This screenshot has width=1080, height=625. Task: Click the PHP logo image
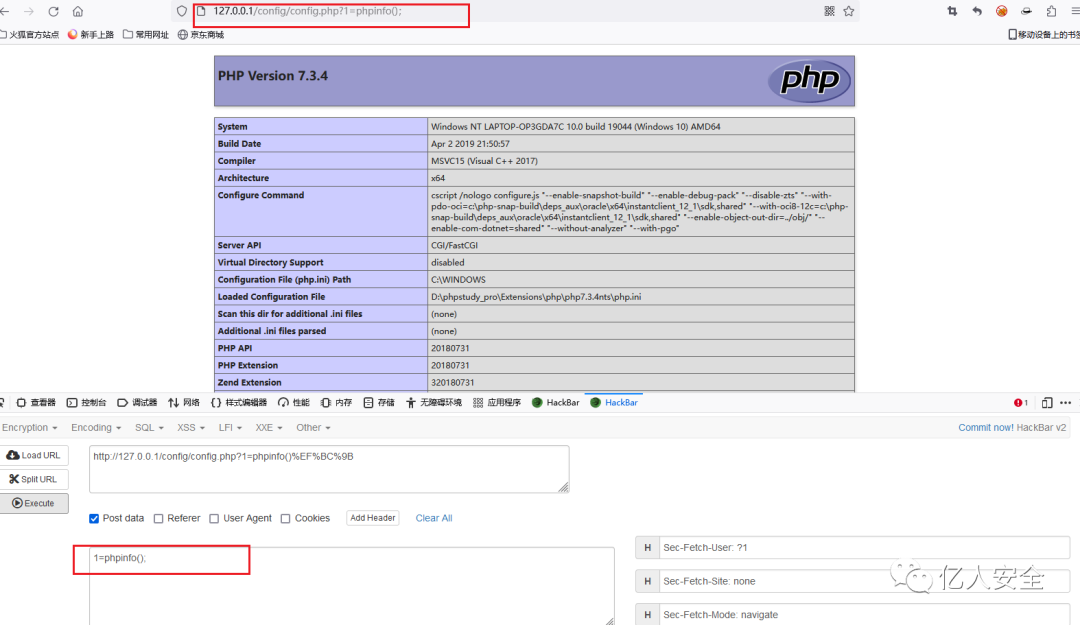coord(809,81)
